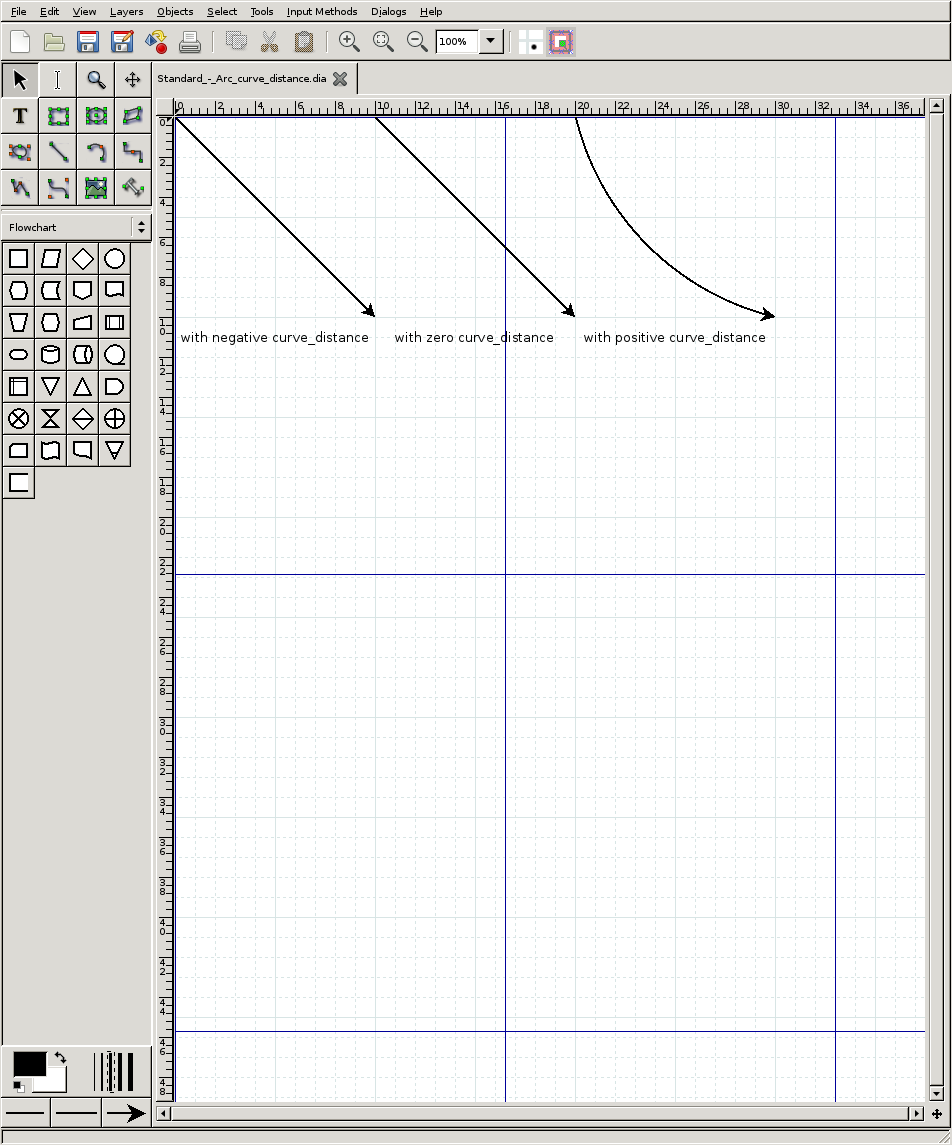This screenshot has height=1145, width=952.
Task: Open the Edit menu
Action: [x=49, y=12]
